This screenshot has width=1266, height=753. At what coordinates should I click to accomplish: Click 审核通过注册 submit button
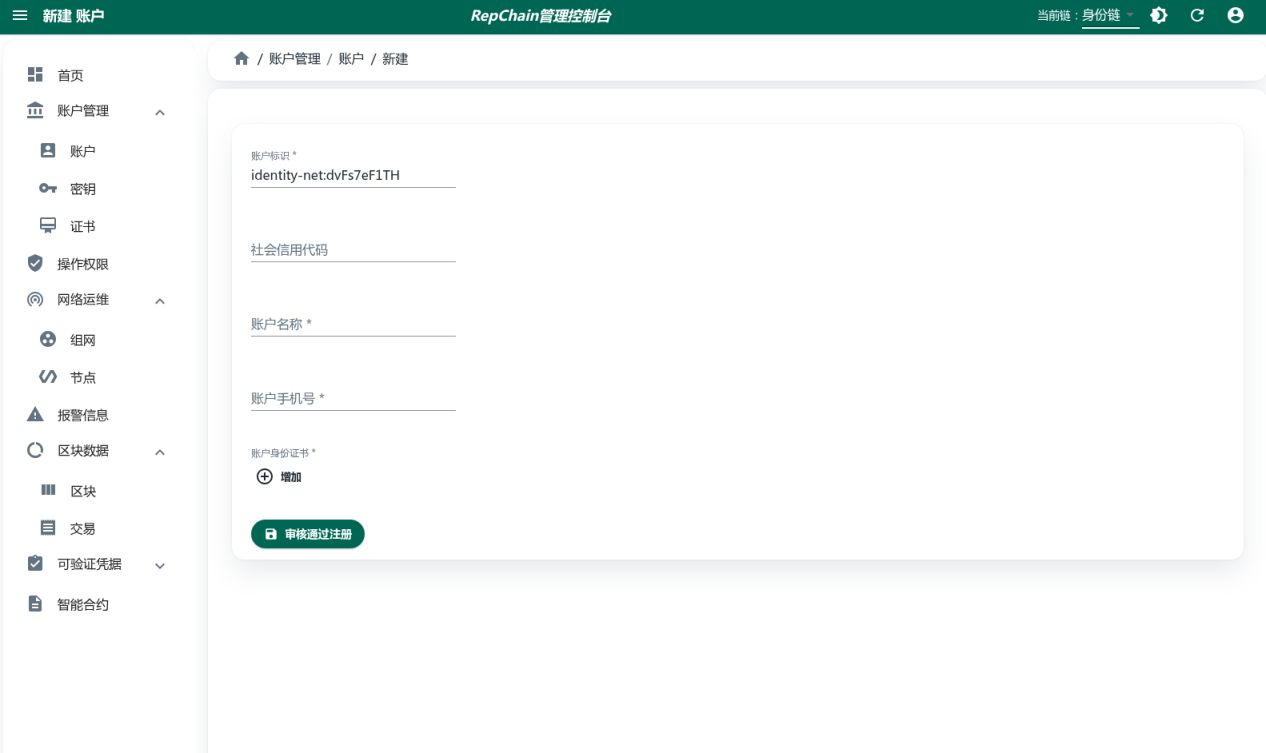(308, 534)
